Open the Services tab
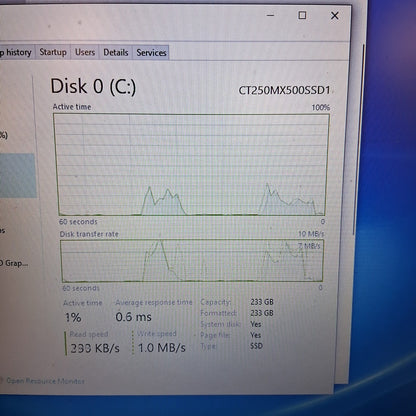Image resolution: width=416 pixels, height=416 pixels. (x=151, y=52)
